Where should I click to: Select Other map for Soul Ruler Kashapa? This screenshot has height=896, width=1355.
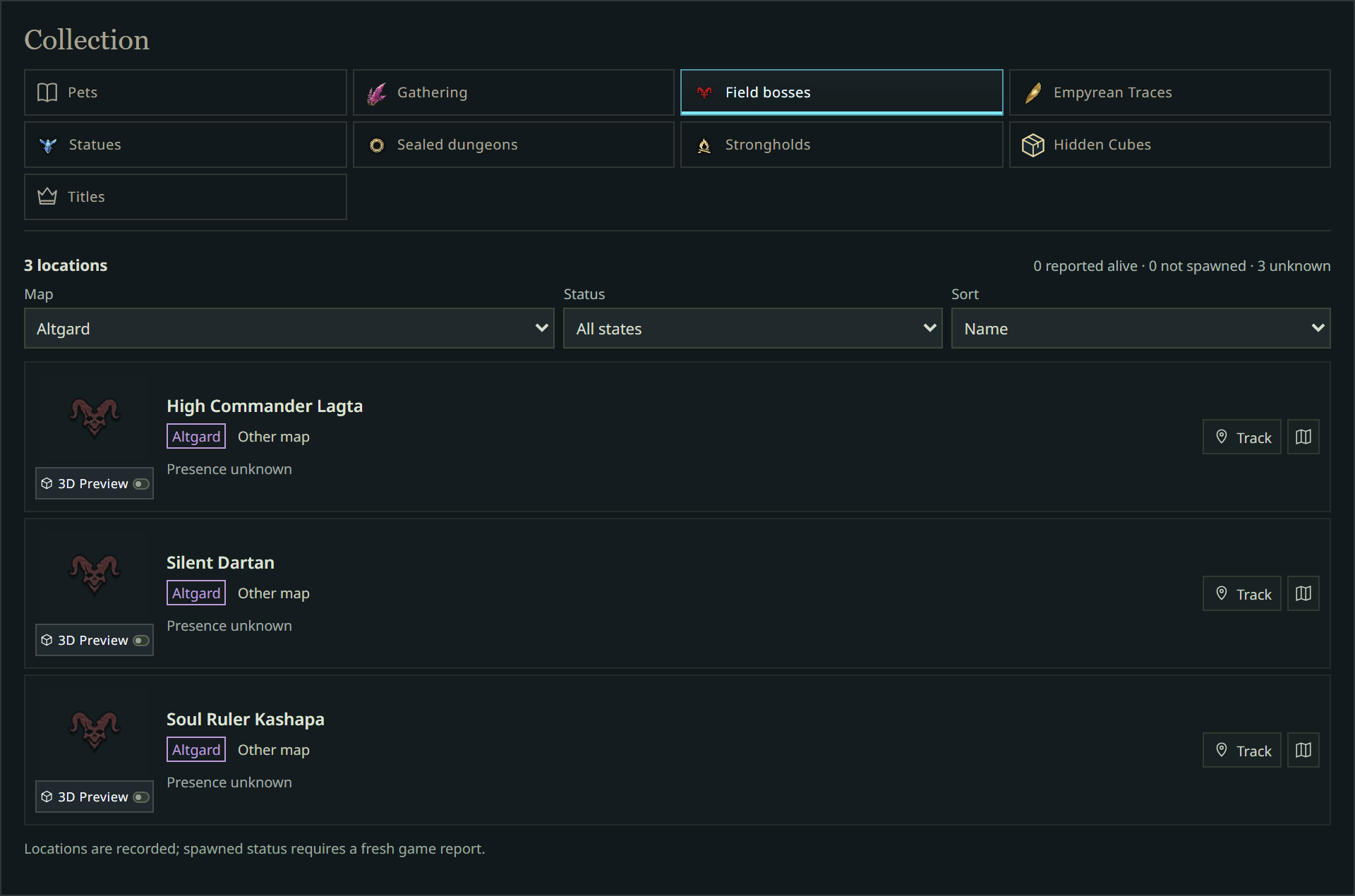coord(274,750)
